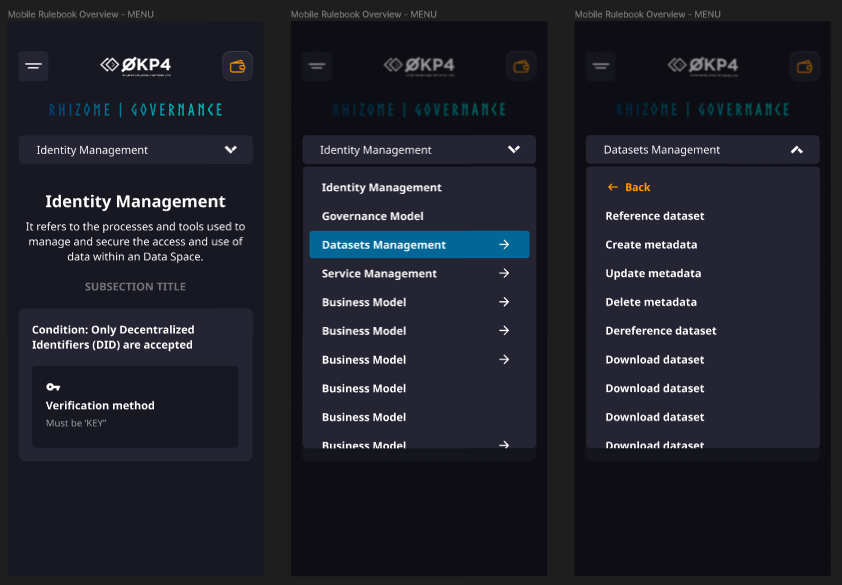842x585 pixels.
Task: Click wallet icon on screen with Back link
Action: click(x=804, y=66)
